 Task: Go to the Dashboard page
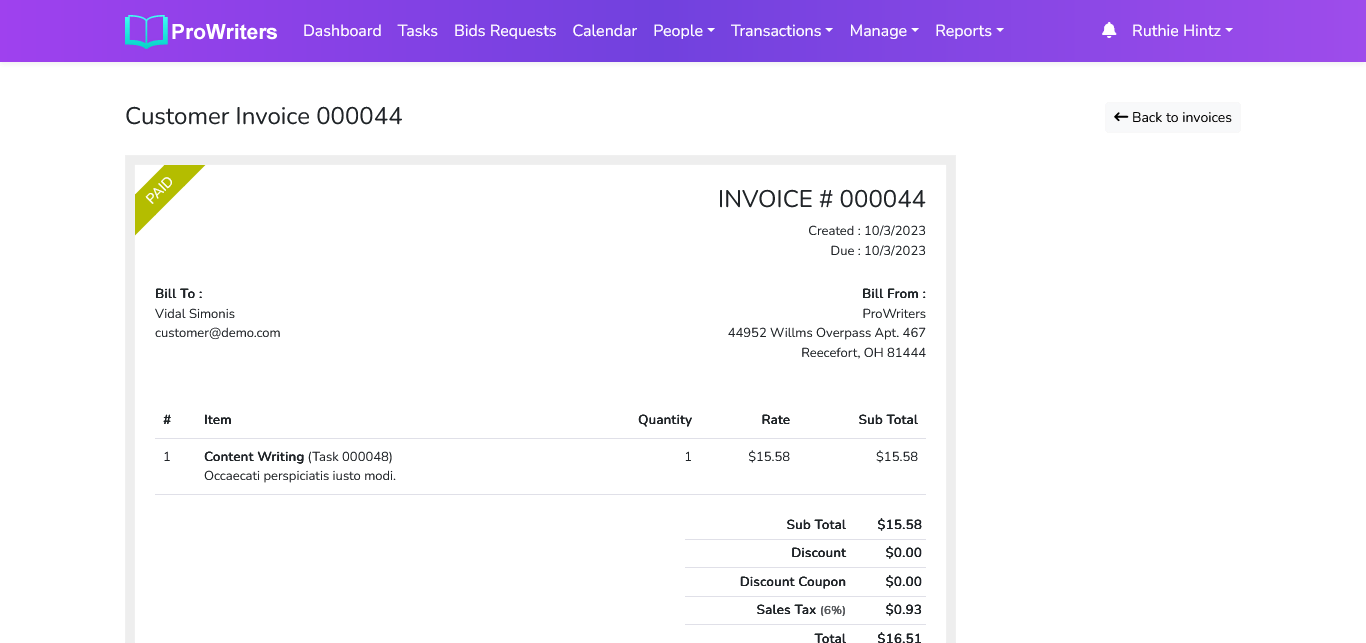point(342,31)
